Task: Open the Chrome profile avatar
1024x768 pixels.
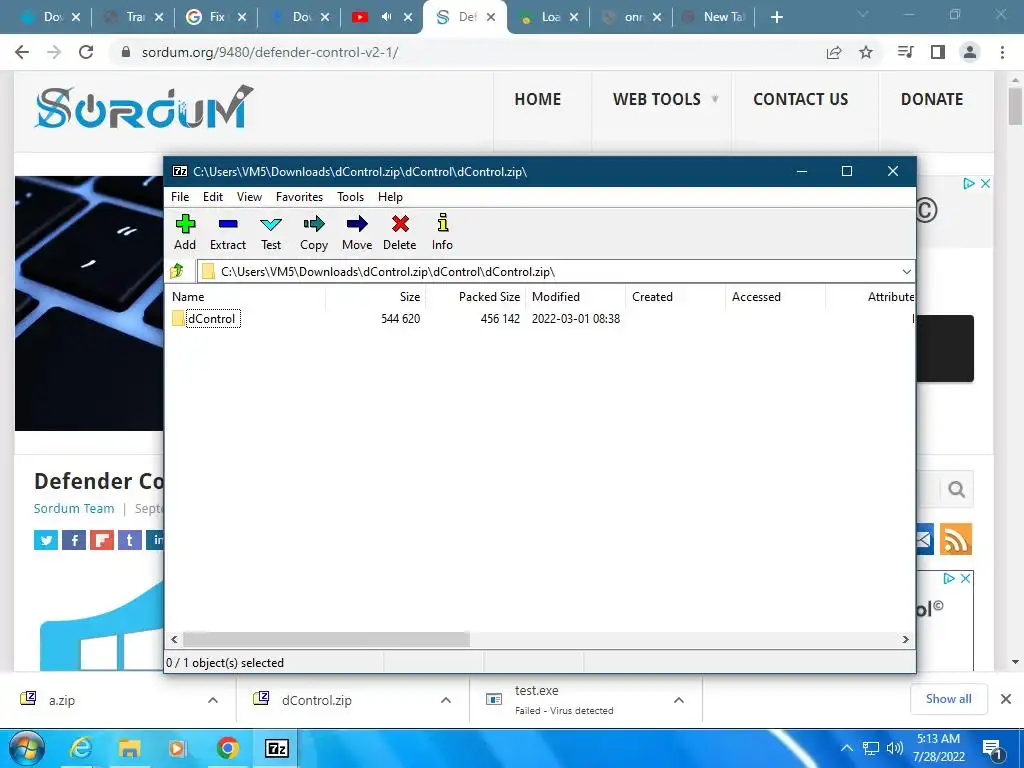Action: tap(970, 52)
